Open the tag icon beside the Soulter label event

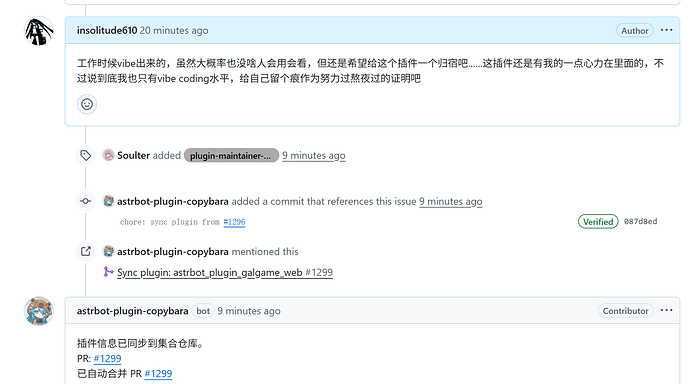point(86,155)
